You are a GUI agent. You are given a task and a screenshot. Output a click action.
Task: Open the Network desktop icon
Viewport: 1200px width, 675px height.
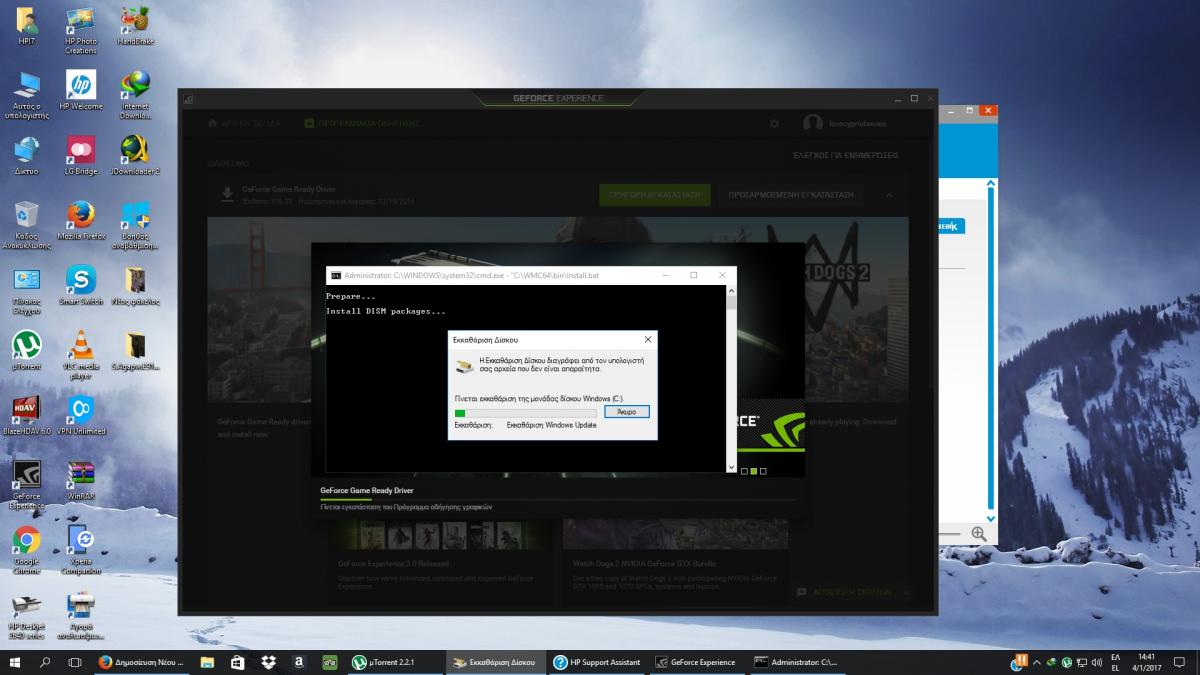coord(26,156)
